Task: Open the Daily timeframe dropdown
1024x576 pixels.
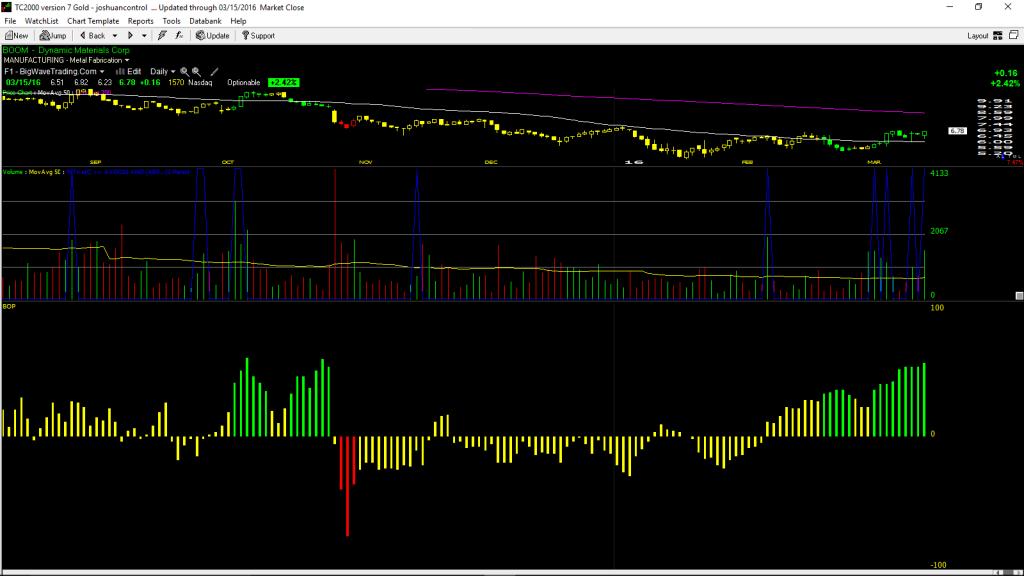Action: (163, 72)
